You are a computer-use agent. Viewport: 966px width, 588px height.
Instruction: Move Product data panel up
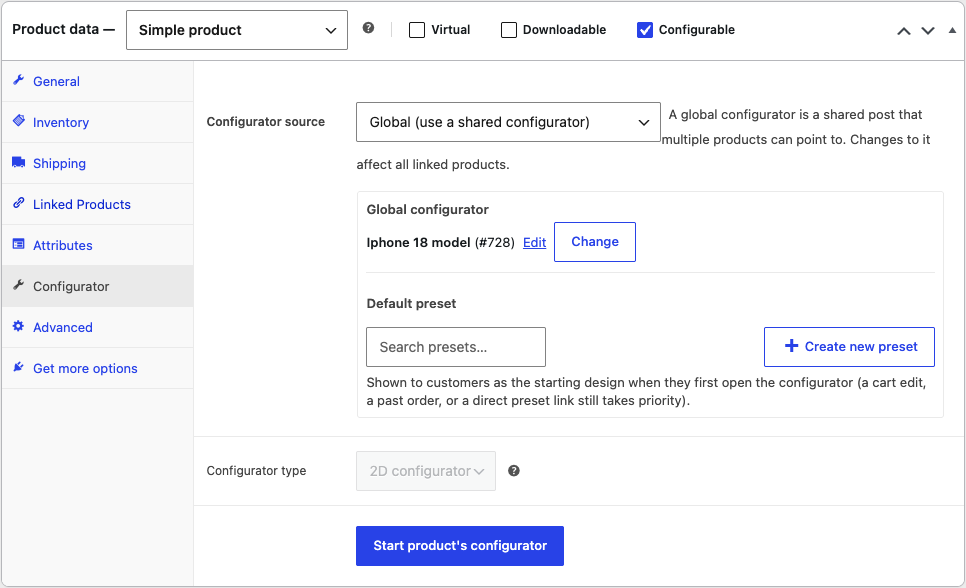pos(904,31)
